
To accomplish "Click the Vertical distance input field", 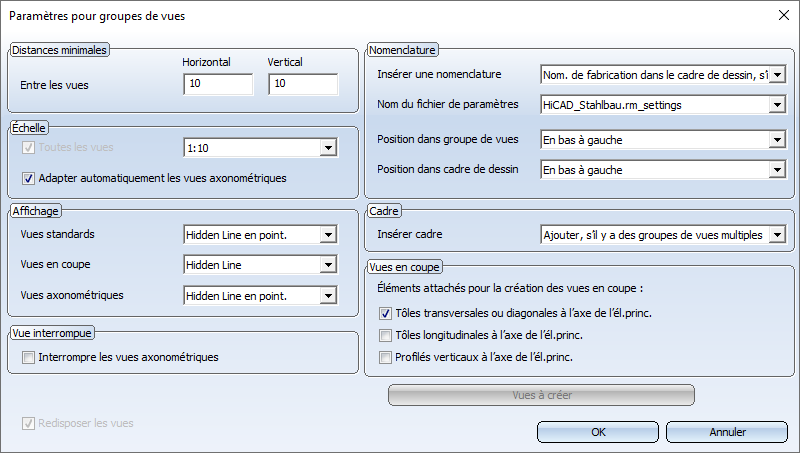I will [x=303, y=84].
